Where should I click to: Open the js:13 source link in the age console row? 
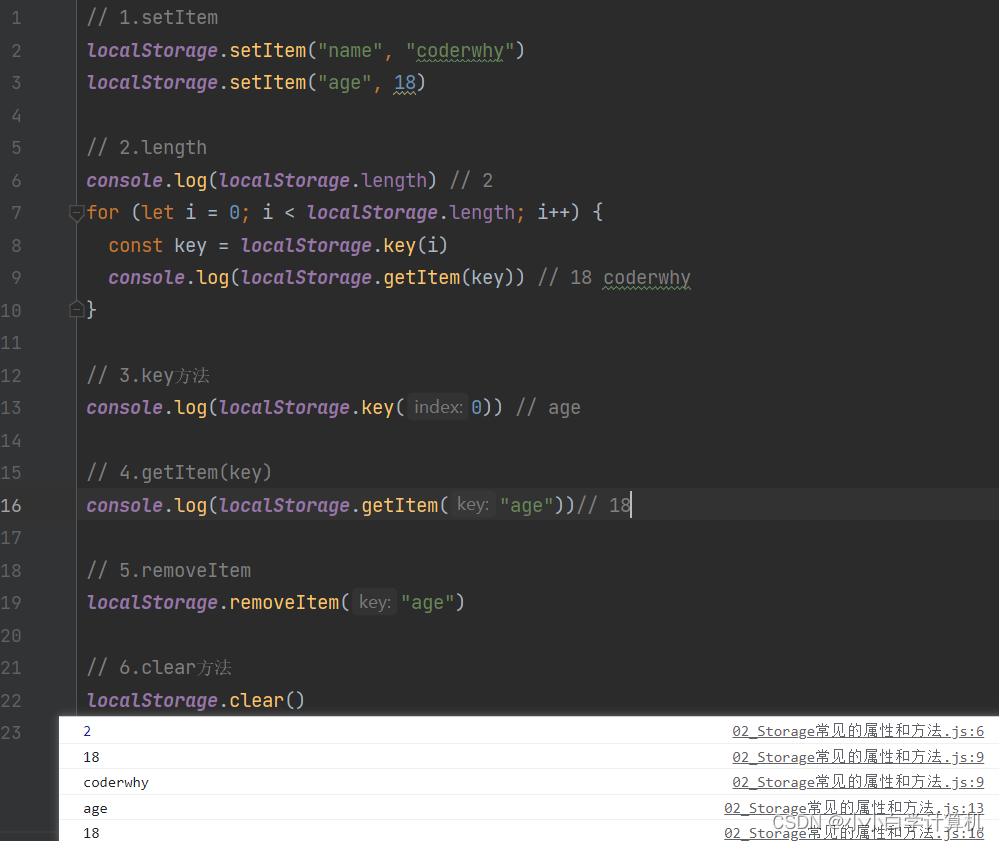point(854,808)
